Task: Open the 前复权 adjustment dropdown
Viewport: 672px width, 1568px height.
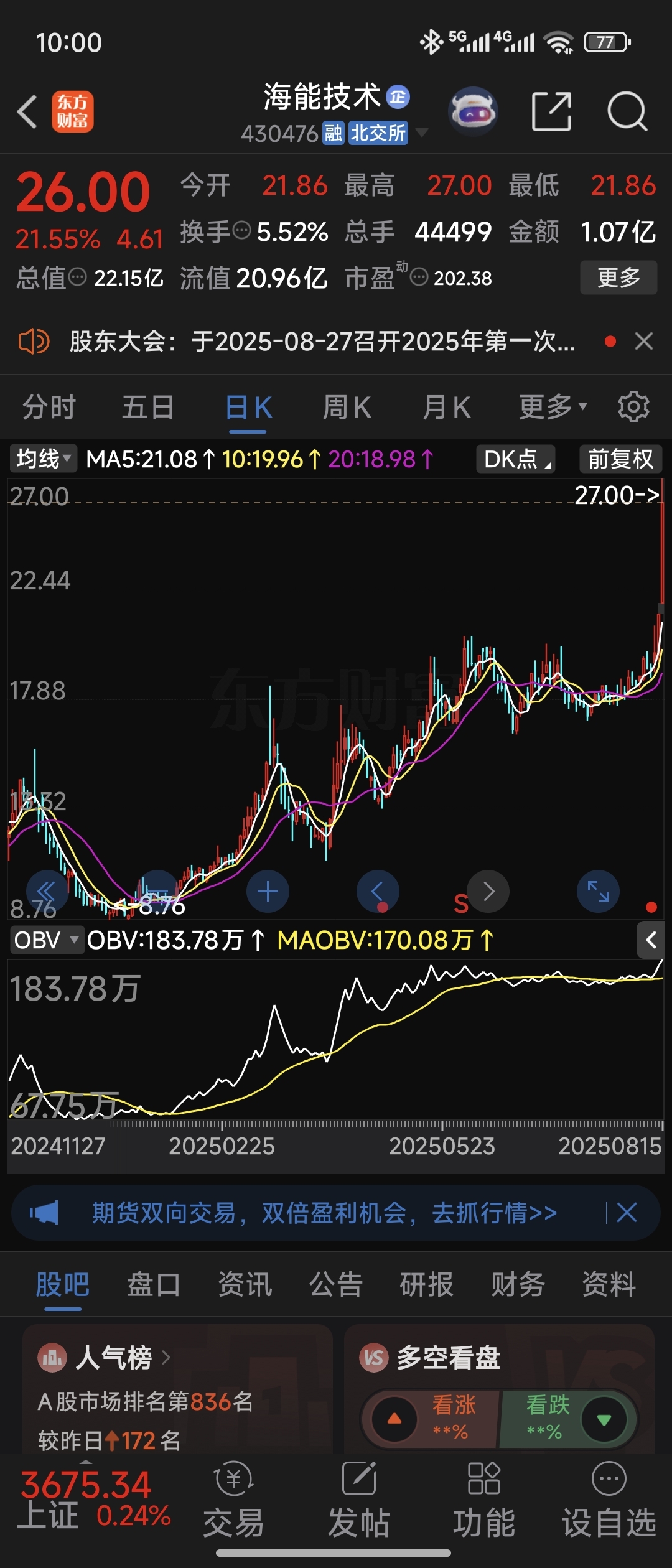Action: pyautogui.click(x=621, y=459)
